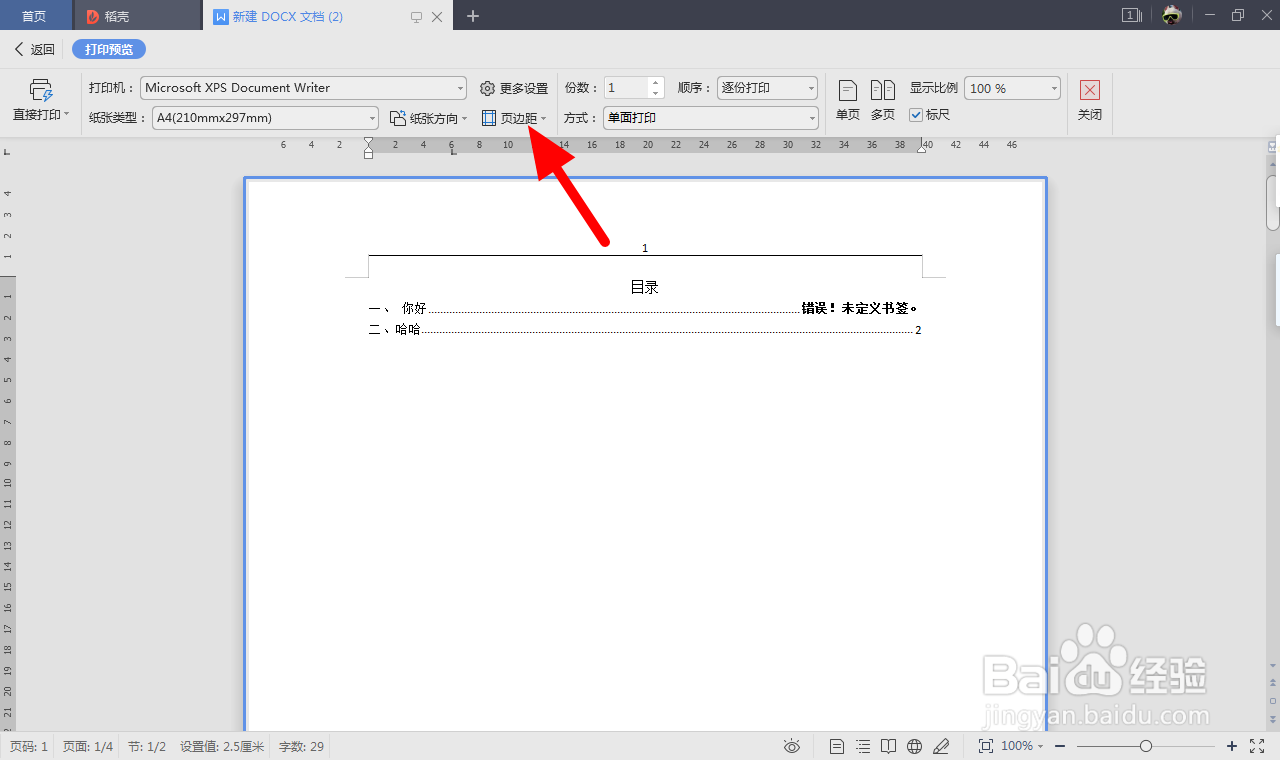Select the 单页 single page view icon
This screenshot has width=1280, height=760.
pos(846,99)
